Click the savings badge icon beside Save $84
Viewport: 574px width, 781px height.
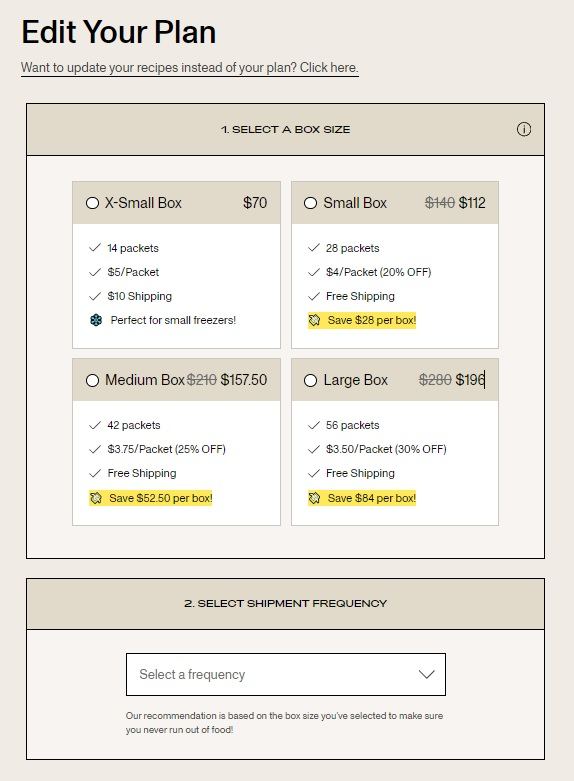coord(314,498)
